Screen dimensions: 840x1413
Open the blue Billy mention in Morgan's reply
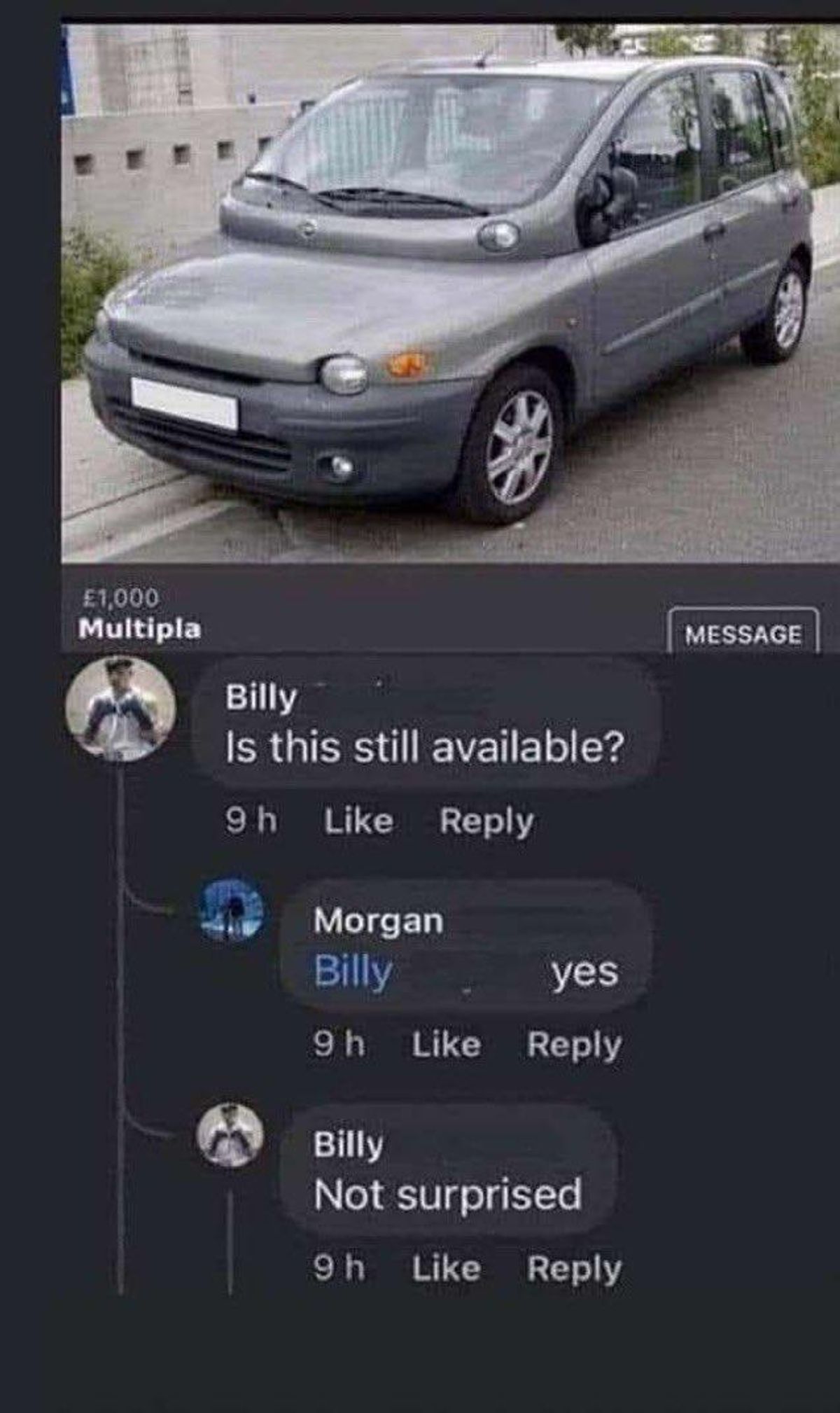coord(353,973)
